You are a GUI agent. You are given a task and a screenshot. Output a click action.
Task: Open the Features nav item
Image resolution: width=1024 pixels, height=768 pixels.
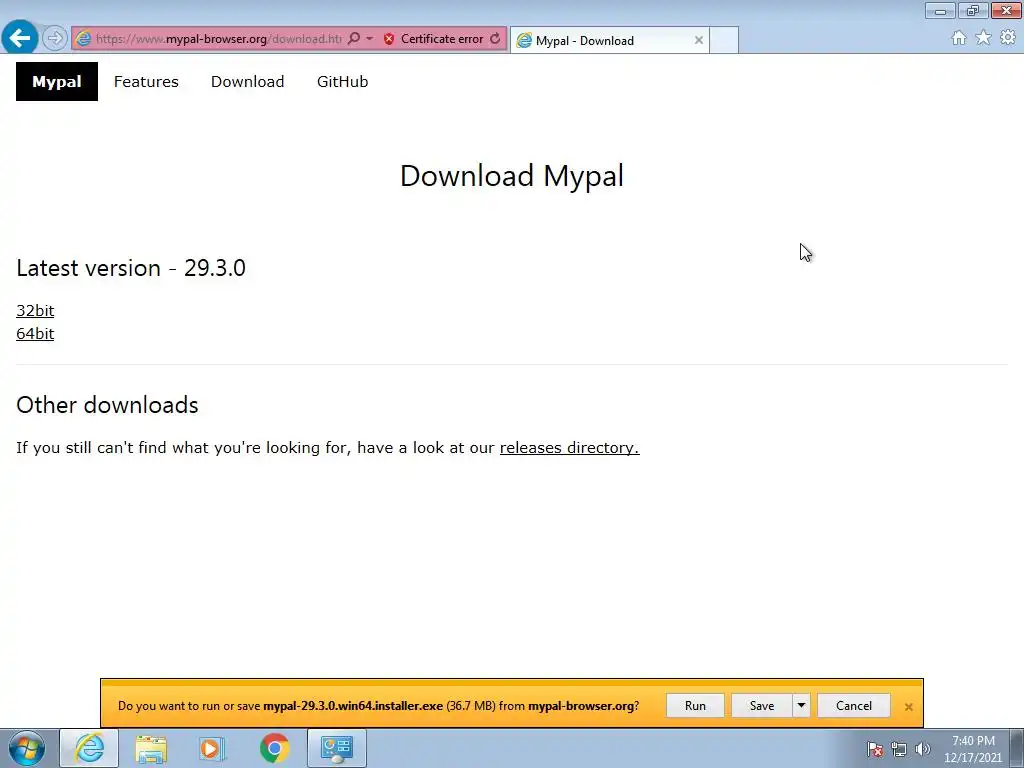(x=146, y=82)
